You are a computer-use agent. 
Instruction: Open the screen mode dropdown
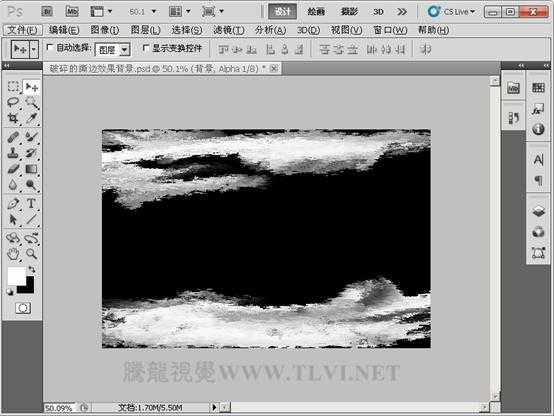[x=212, y=12]
